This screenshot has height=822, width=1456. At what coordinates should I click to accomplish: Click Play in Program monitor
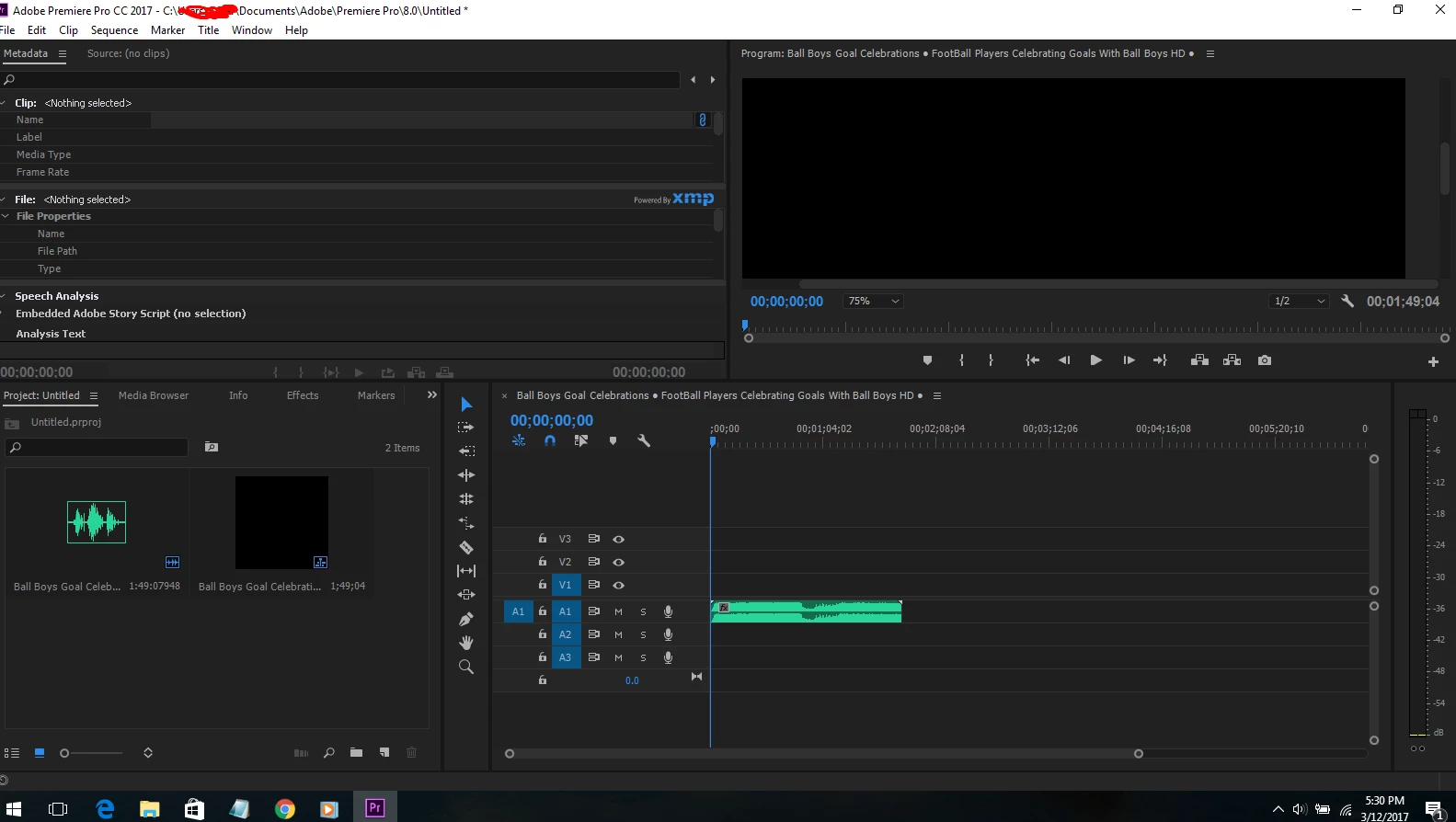tap(1095, 360)
